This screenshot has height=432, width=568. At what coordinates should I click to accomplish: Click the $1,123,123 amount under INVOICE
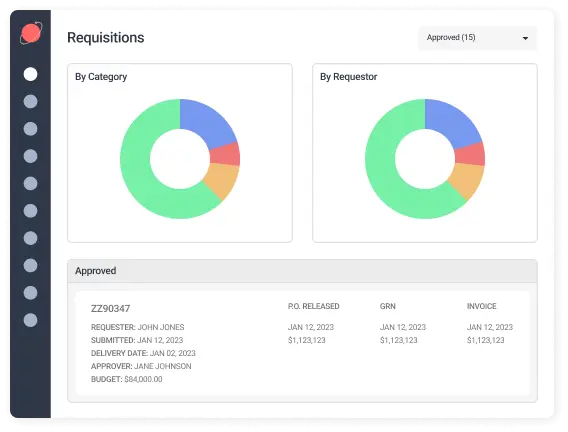click(485, 340)
